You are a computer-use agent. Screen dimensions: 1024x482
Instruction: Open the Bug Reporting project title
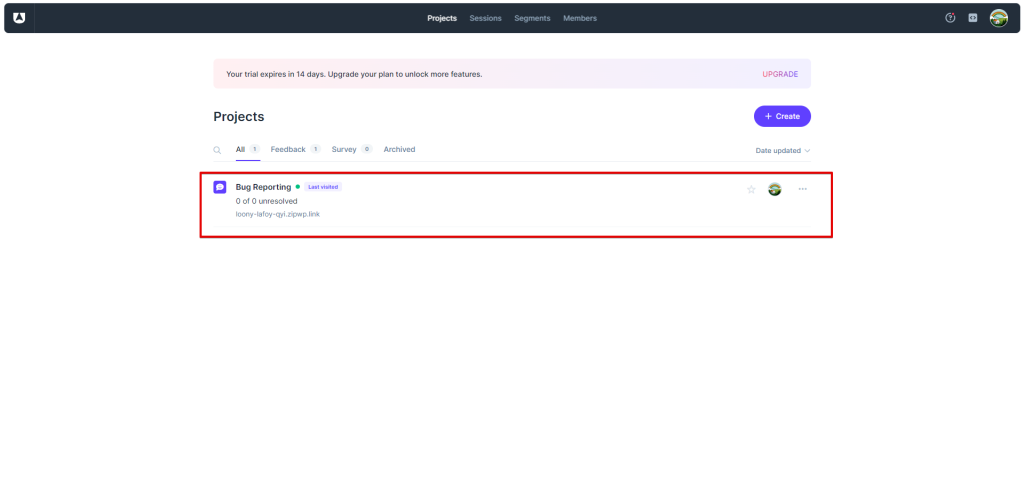263,187
